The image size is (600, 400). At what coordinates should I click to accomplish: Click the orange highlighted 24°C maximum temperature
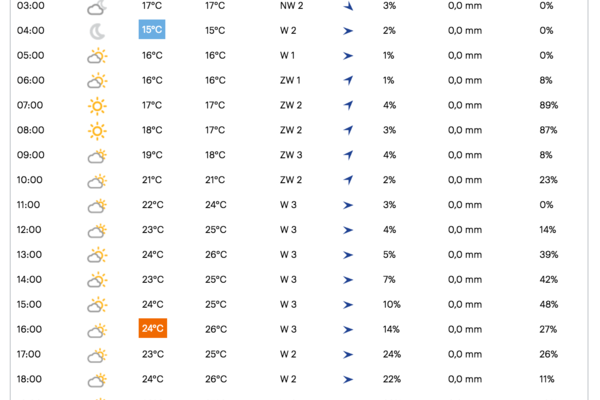[x=153, y=328]
